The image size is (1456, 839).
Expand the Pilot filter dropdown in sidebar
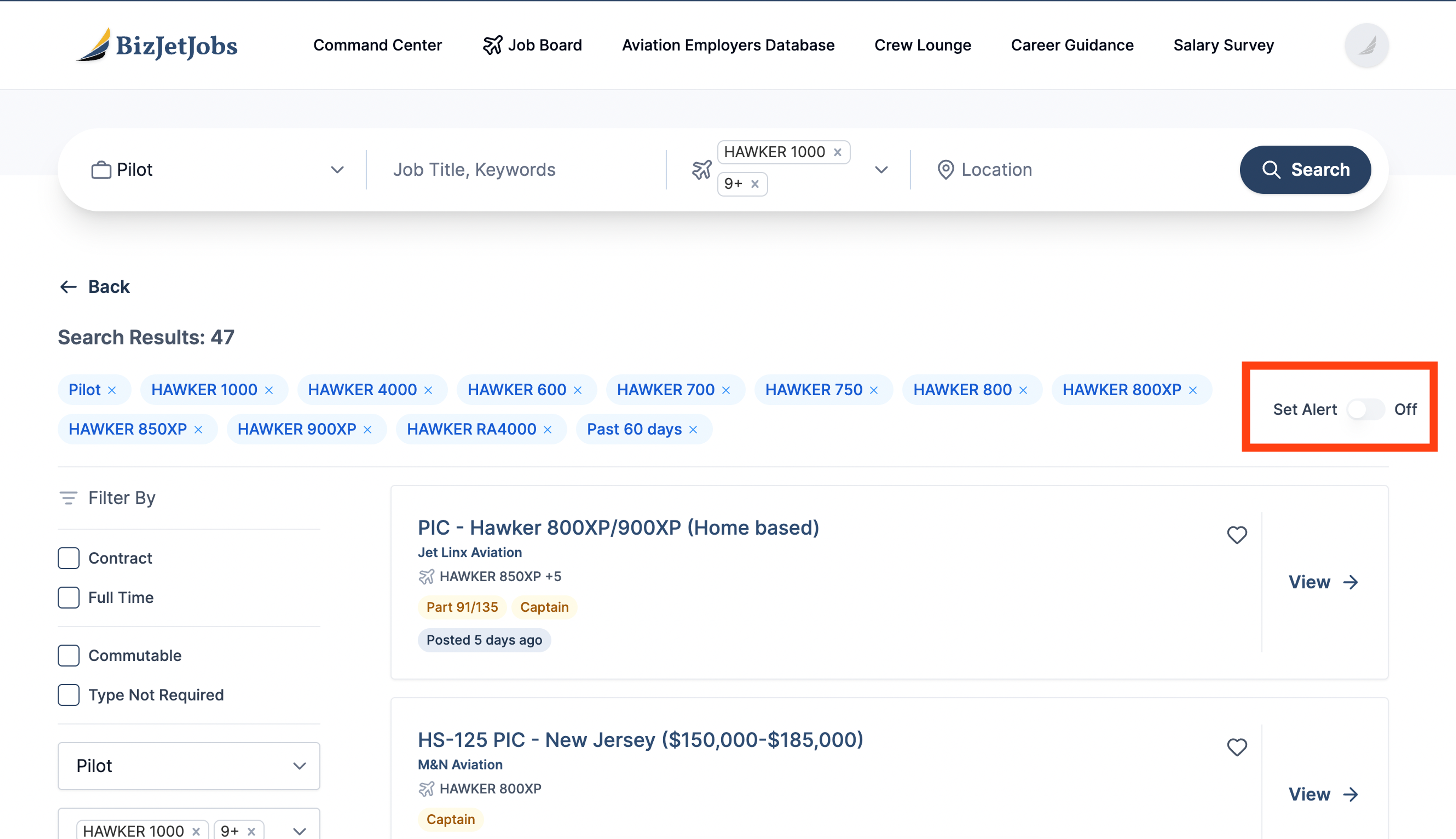(189, 765)
